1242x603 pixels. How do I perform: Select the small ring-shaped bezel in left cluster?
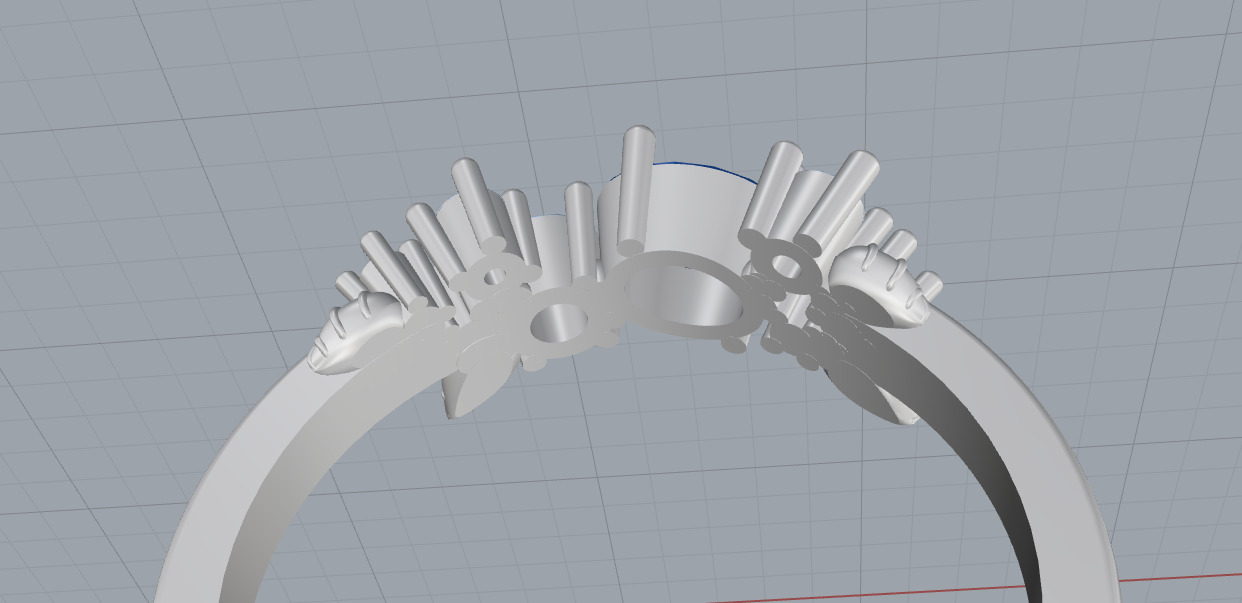[x=494, y=275]
